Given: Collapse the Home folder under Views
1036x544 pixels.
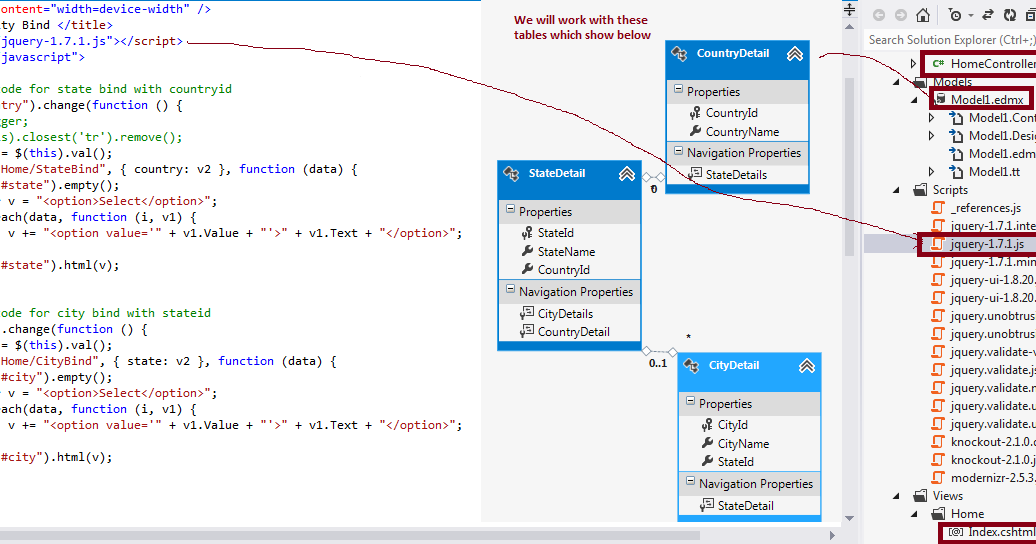Looking at the screenshot, I should 914,514.
